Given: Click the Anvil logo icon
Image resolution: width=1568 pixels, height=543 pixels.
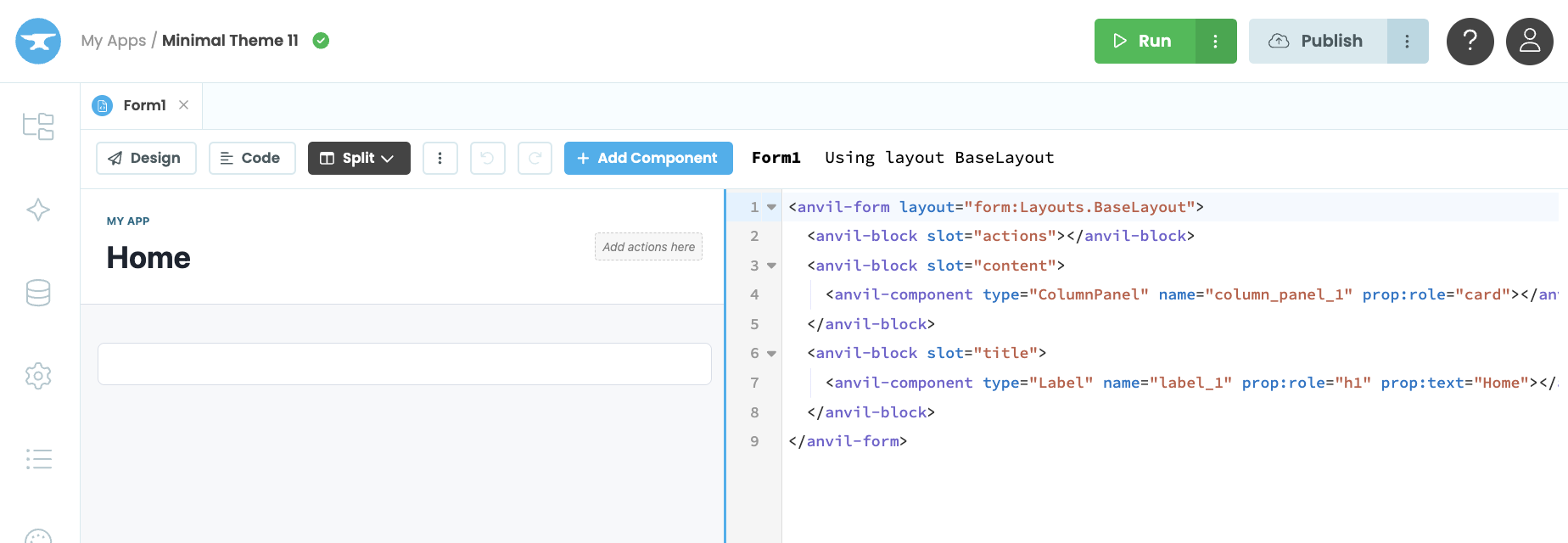Looking at the screenshot, I should [x=38, y=41].
